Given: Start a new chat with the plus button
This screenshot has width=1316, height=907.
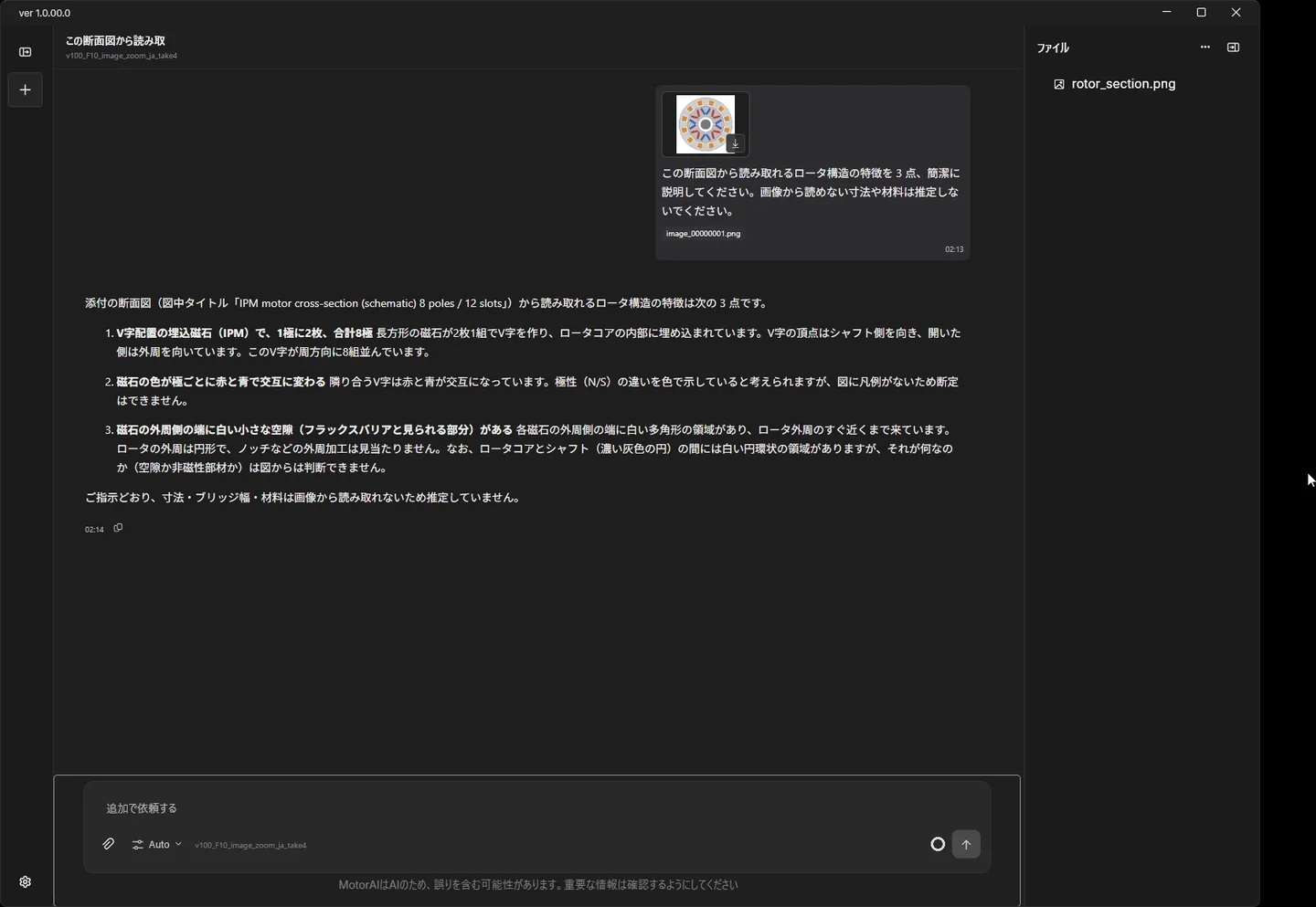Looking at the screenshot, I should (x=26, y=90).
